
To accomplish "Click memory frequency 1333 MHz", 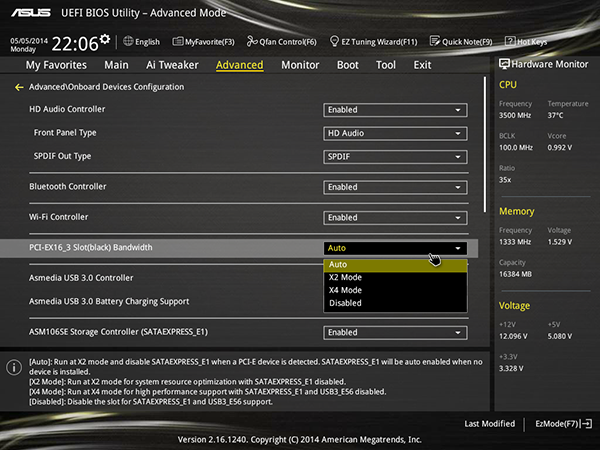I will (515, 242).
